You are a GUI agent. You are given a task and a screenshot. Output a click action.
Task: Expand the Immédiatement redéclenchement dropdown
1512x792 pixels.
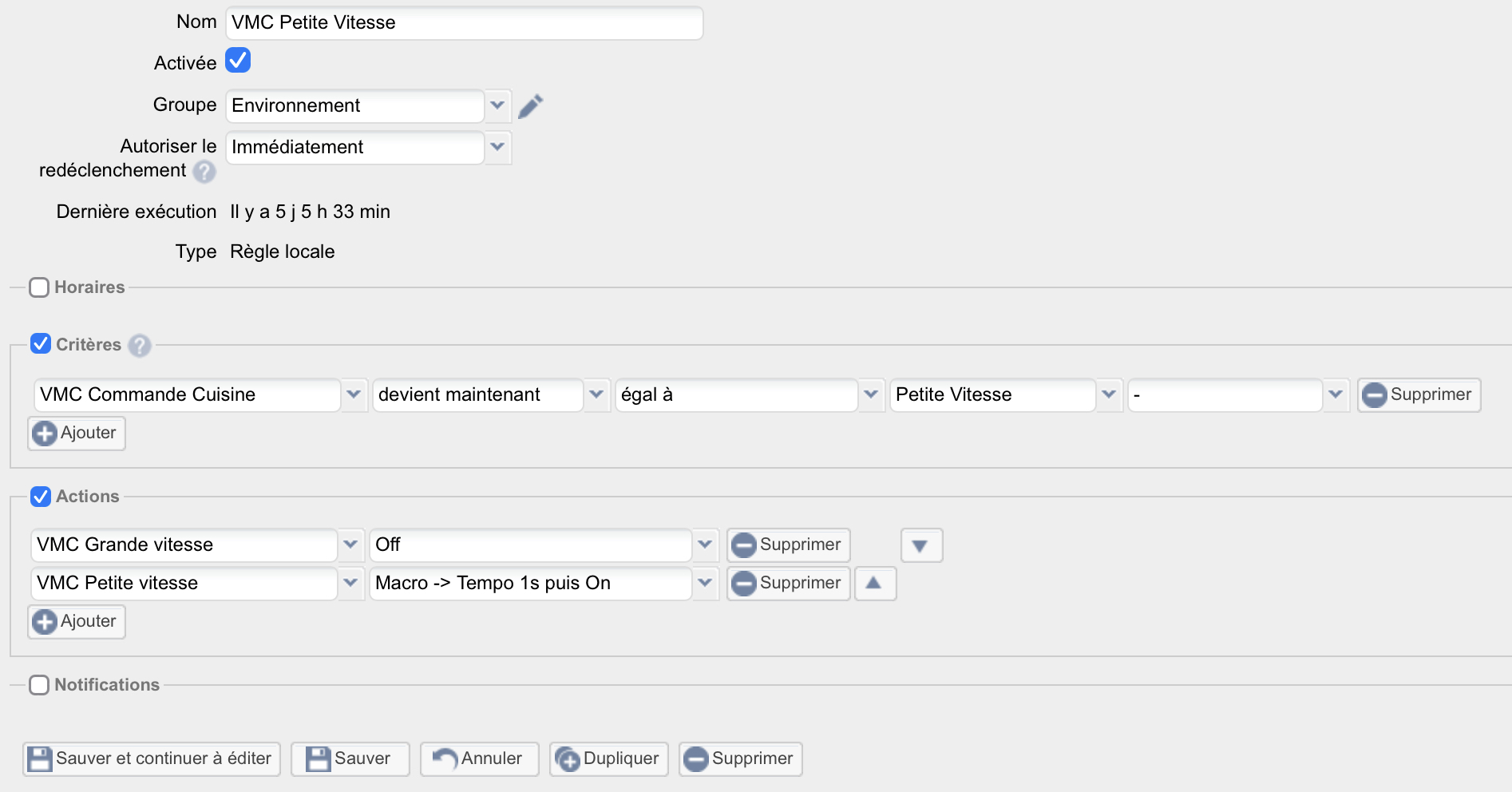pyautogui.click(x=497, y=148)
